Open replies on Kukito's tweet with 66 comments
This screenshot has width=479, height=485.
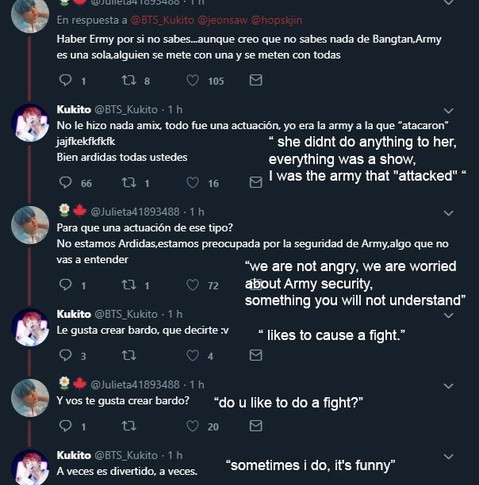click(x=65, y=183)
